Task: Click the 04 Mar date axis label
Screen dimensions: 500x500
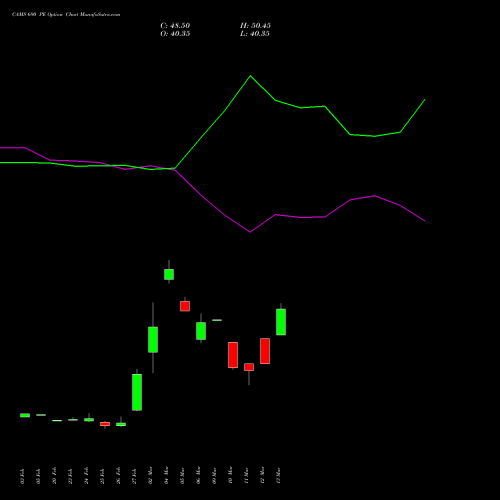Action: pos(166,475)
